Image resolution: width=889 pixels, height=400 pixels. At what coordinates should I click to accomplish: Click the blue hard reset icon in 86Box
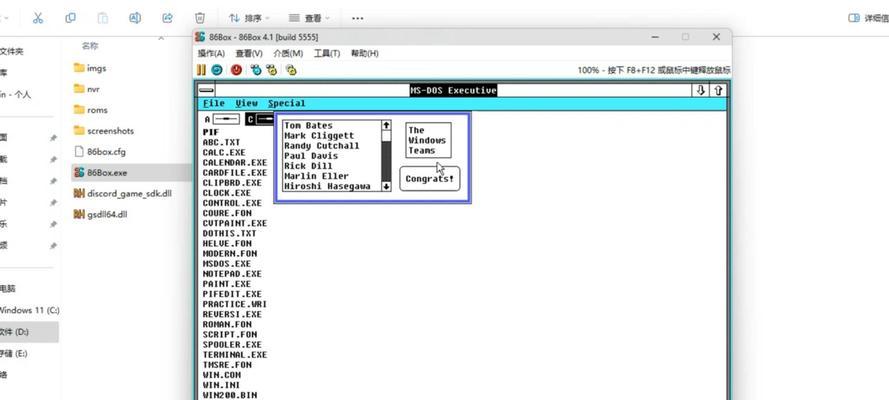click(x=217, y=70)
